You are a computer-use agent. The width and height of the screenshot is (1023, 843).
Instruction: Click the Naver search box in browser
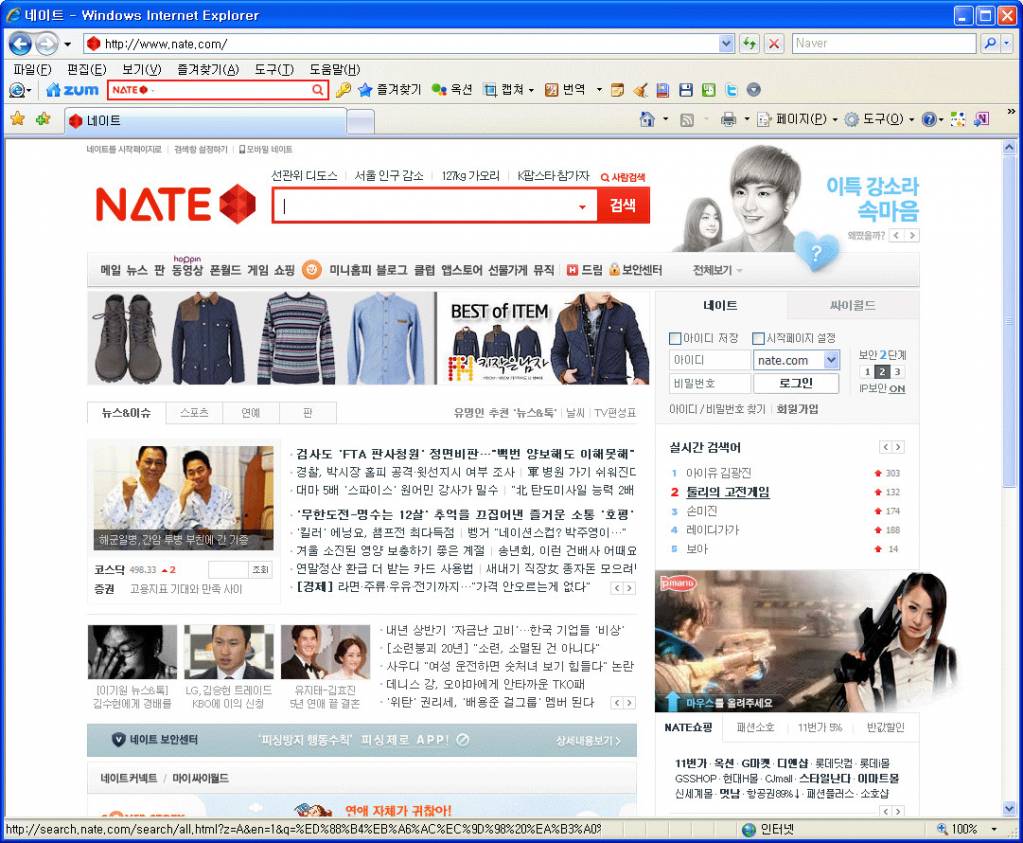(884, 44)
